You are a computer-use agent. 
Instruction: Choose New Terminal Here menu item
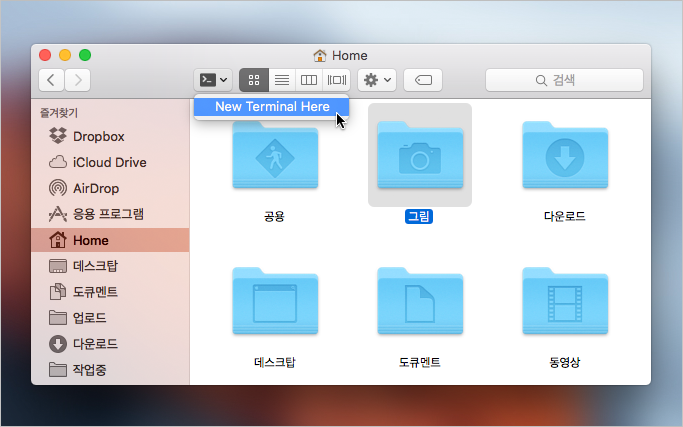pyautogui.click(x=271, y=107)
